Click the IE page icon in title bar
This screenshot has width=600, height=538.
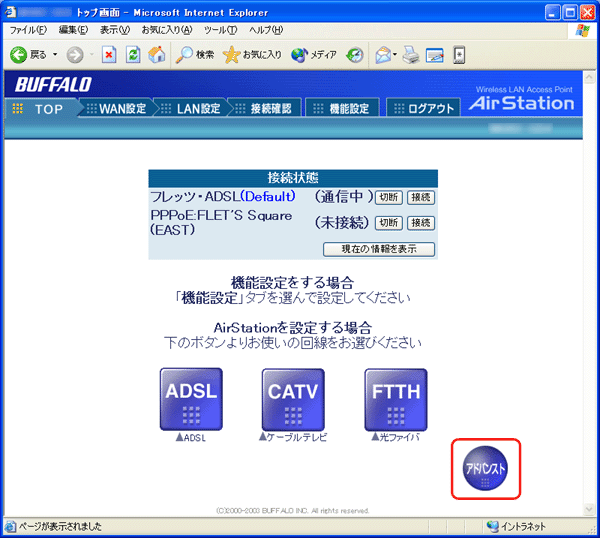10,13
